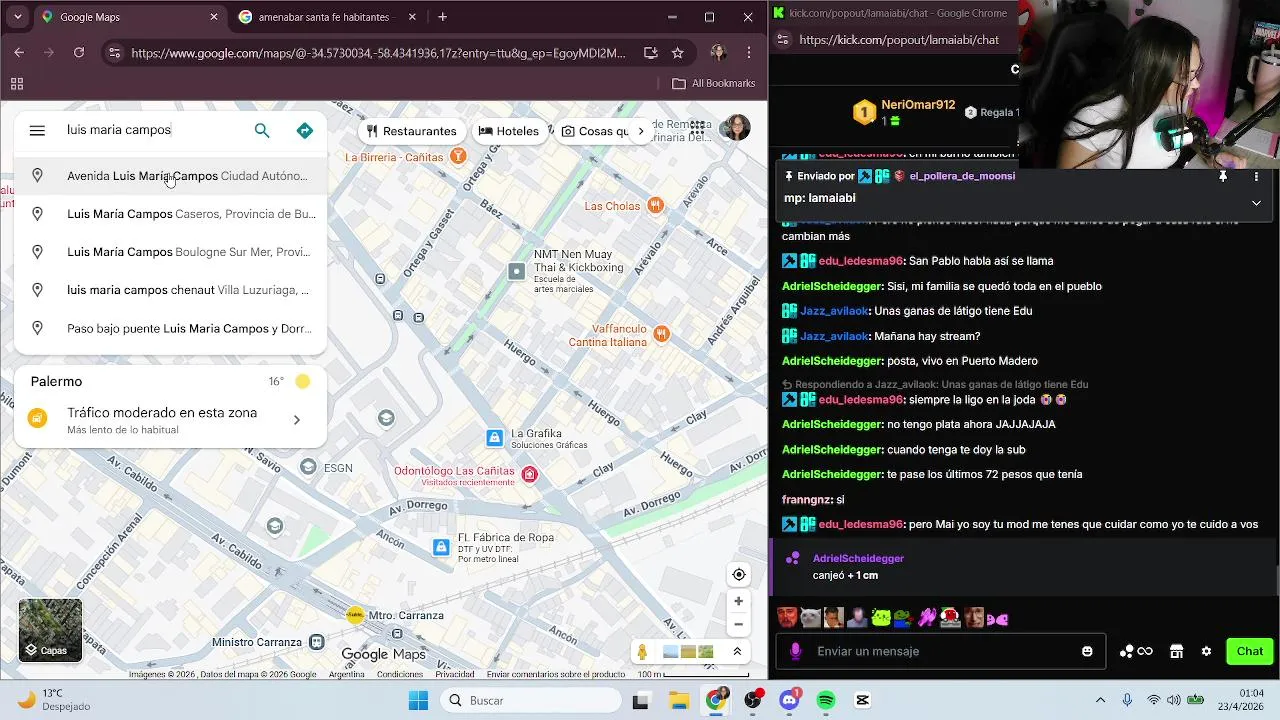Screen dimensions: 1280x720
Task: Open NeriOmar912 leaderboard entry
Action: [905, 112]
